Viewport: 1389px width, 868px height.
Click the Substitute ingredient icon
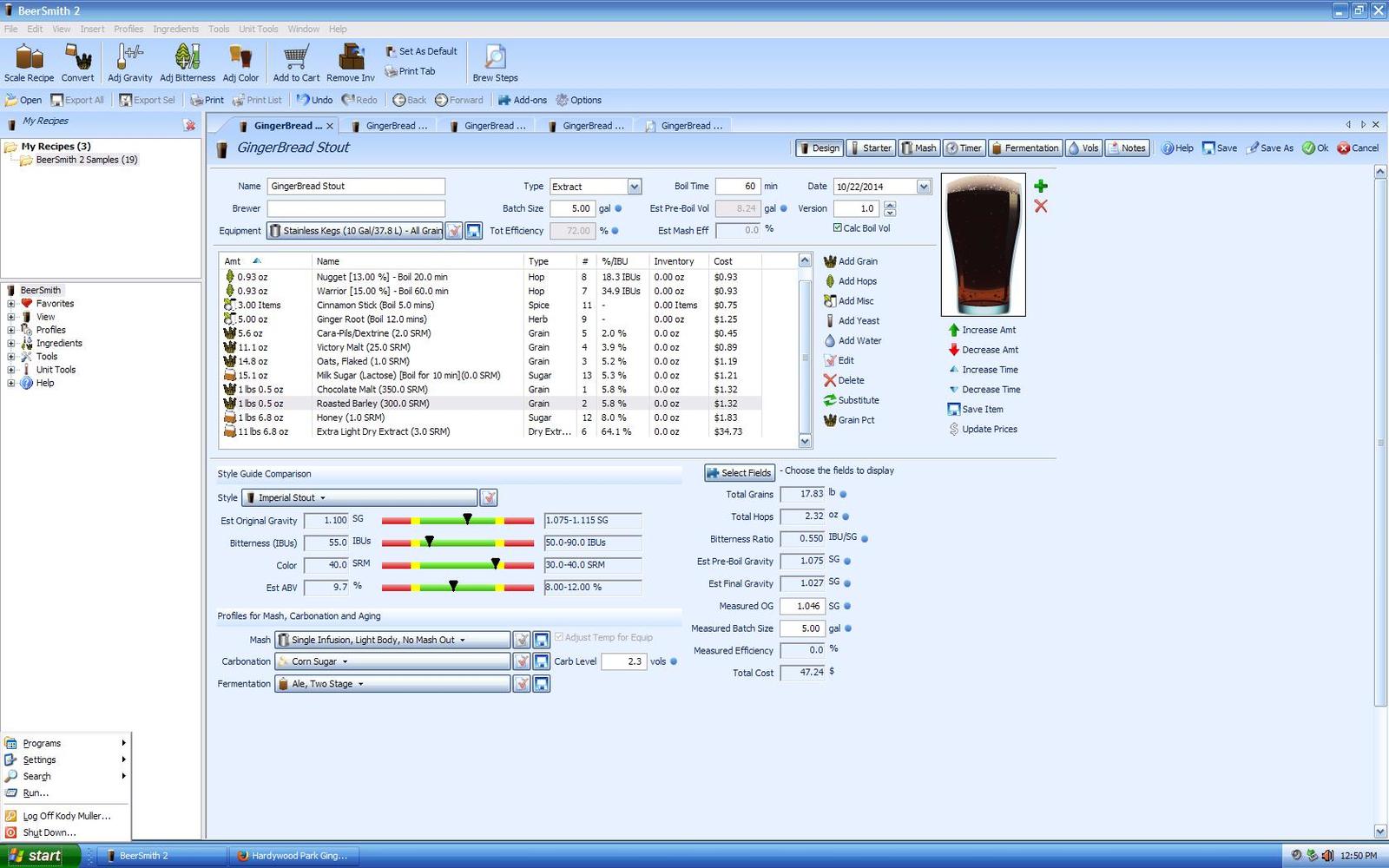pos(830,400)
